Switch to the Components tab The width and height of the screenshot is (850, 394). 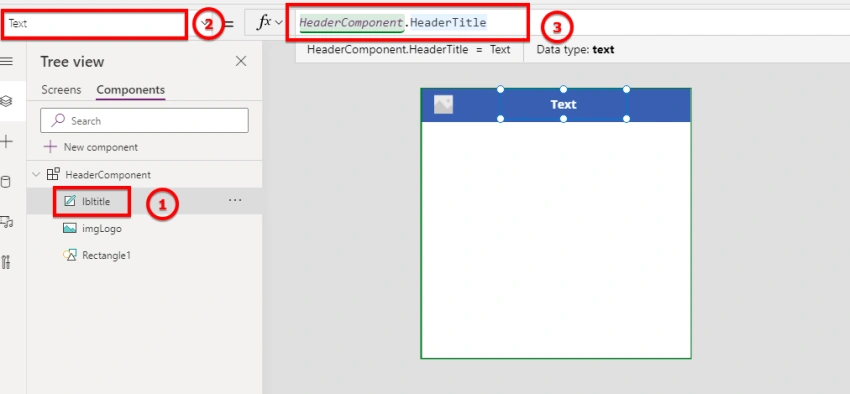pyautogui.click(x=131, y=90)
